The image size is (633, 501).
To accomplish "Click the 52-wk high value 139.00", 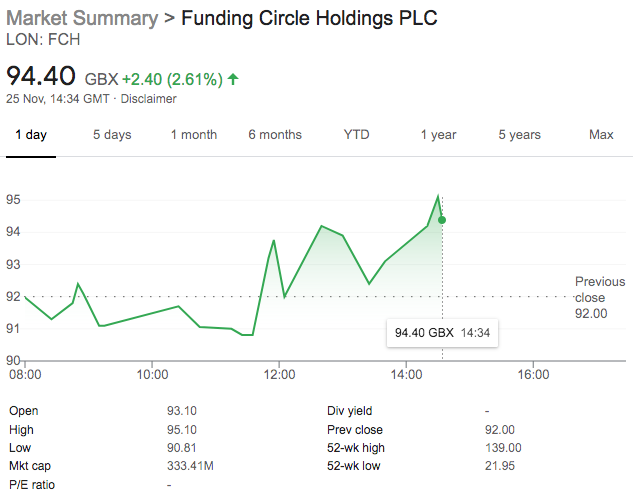I will (503, 448).
